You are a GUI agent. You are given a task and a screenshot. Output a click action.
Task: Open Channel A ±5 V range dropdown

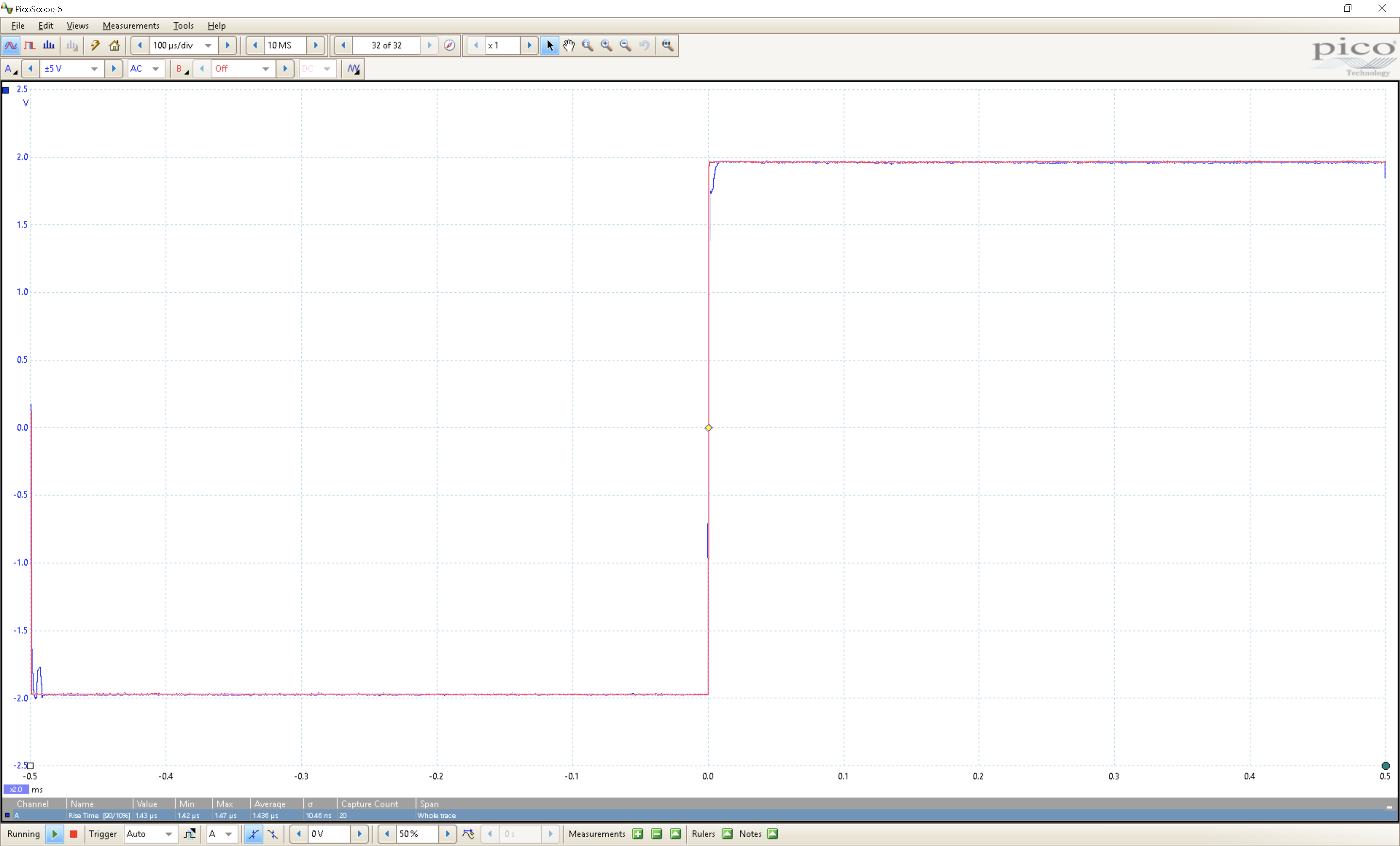tap(71, 69)
